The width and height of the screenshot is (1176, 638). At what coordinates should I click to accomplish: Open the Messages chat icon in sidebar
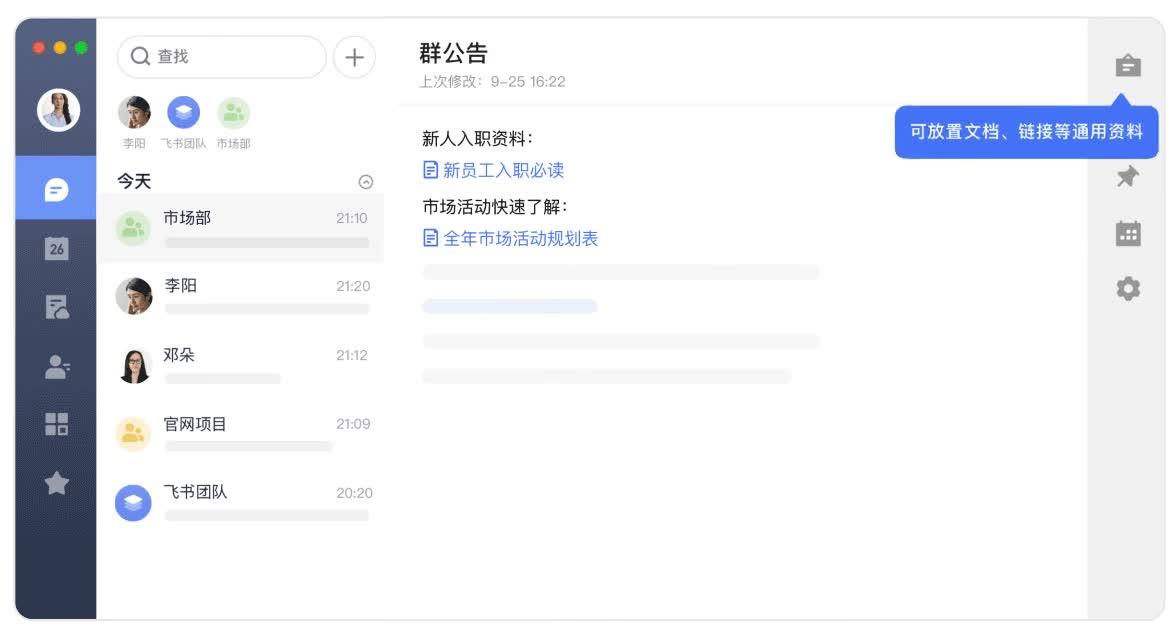pyautogui.click(x=56, y=190)
